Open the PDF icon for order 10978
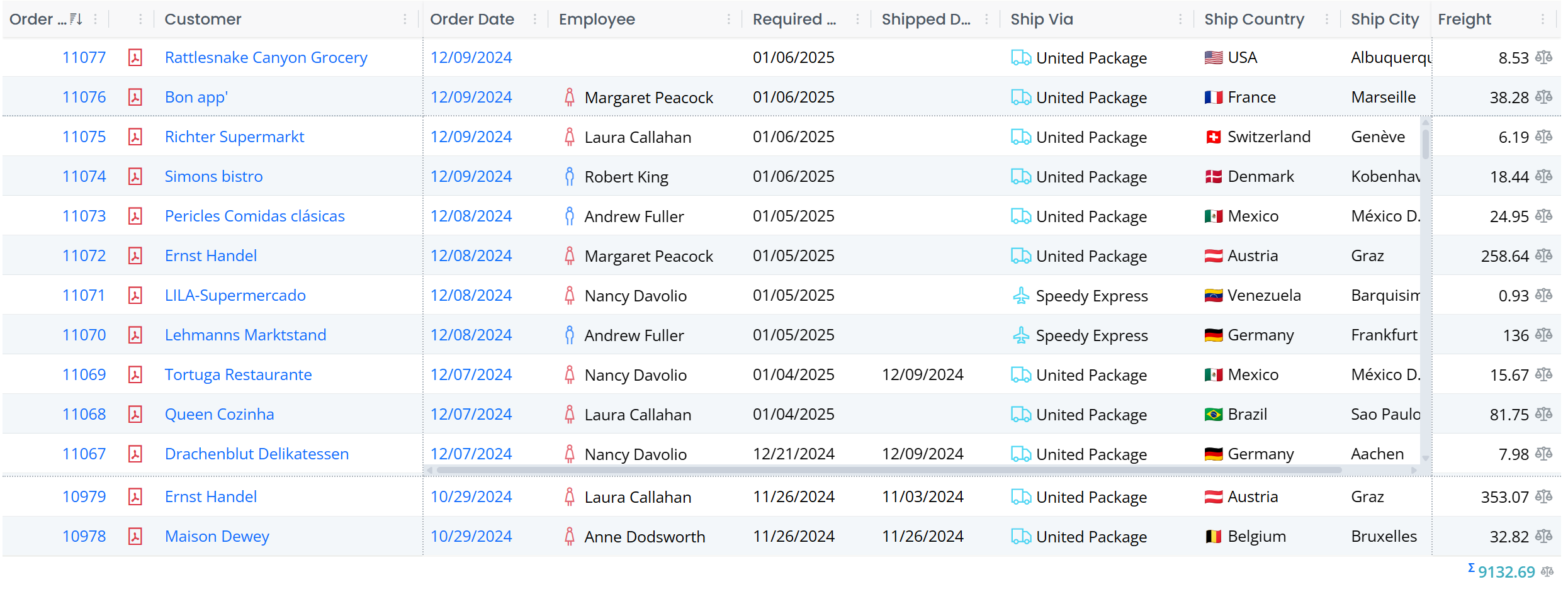The image size is (1568, 594). coord(135,536)
